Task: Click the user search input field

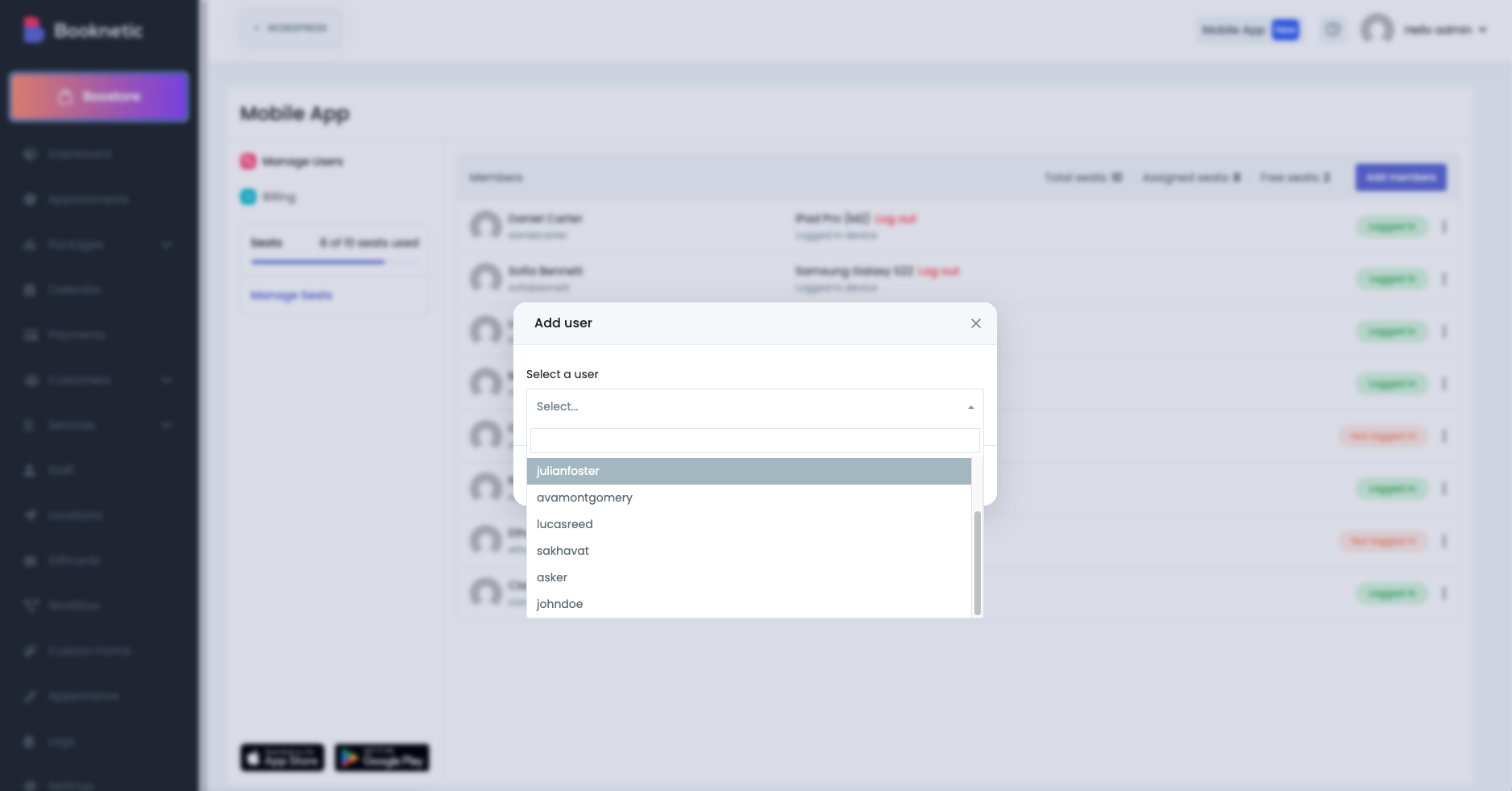Action: [754, 441]
